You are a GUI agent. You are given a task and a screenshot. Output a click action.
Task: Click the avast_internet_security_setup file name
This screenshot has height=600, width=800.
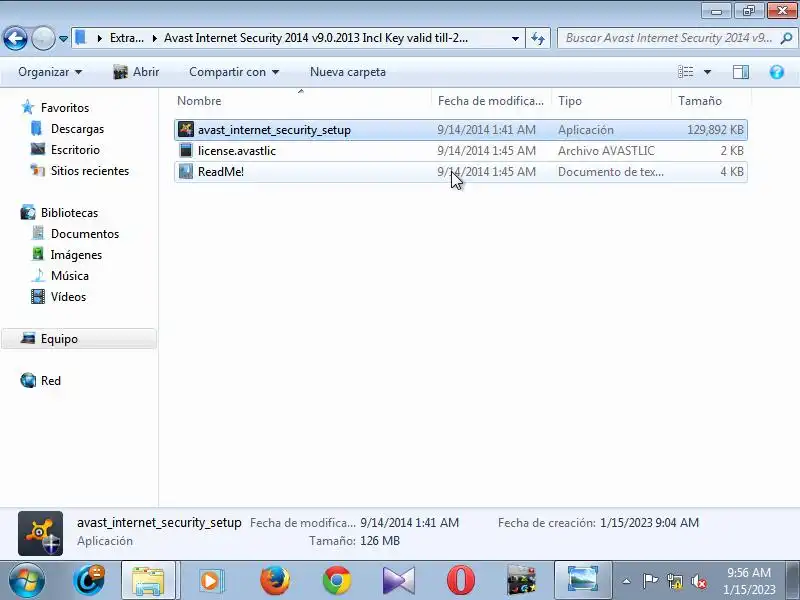click(x=274, y=130)
